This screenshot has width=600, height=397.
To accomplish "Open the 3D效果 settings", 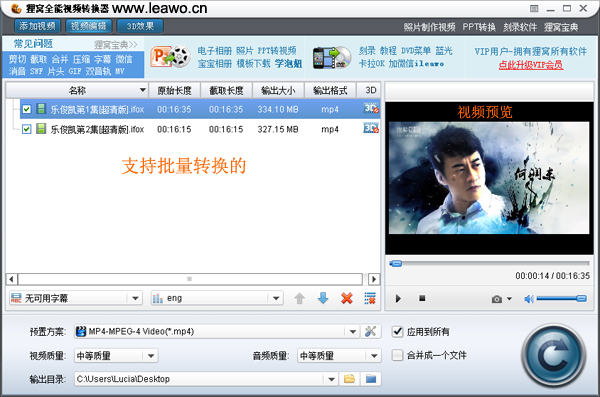I will [x=140, y=26].
